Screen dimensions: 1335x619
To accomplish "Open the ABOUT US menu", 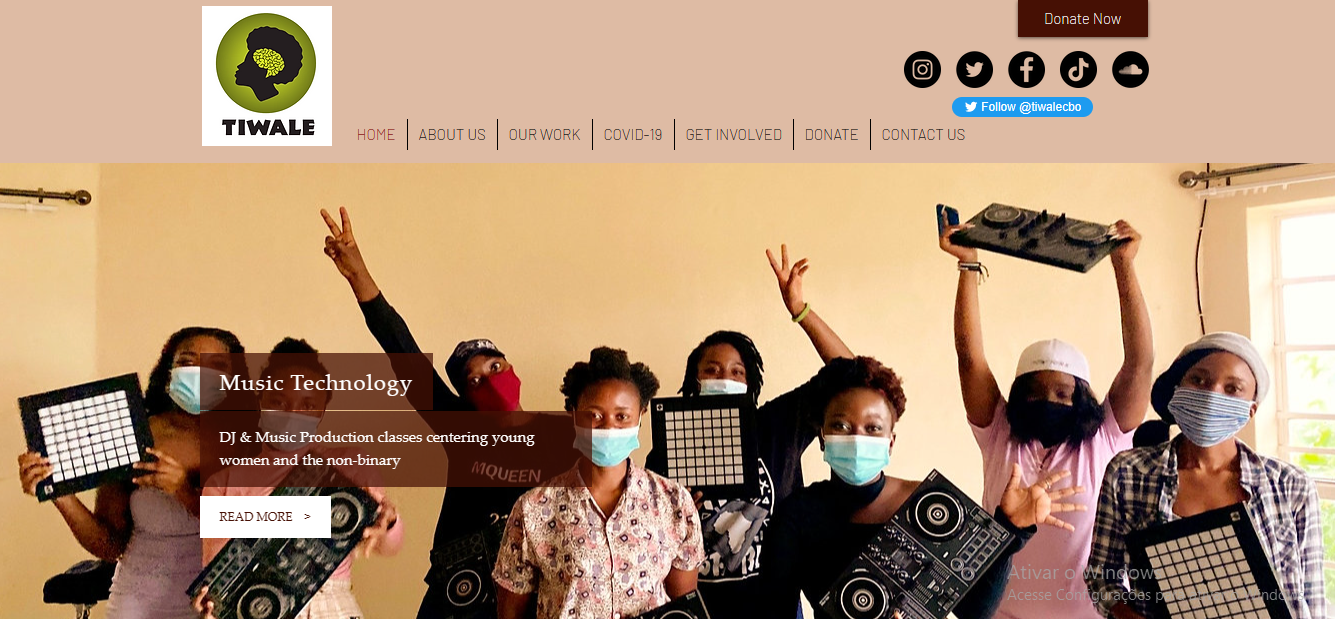I will [x=452, y=134].
